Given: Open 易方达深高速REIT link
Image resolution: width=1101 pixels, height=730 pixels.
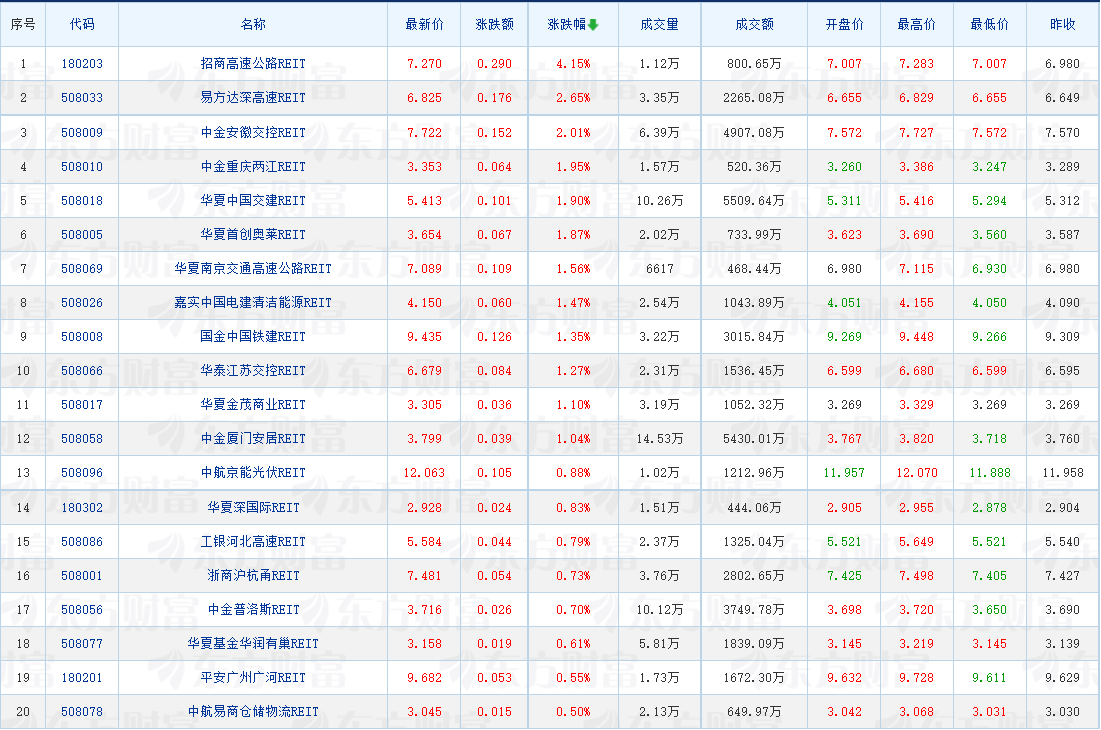Looking at the screenshot, I should pyautogui.click(x=253, y=98).
